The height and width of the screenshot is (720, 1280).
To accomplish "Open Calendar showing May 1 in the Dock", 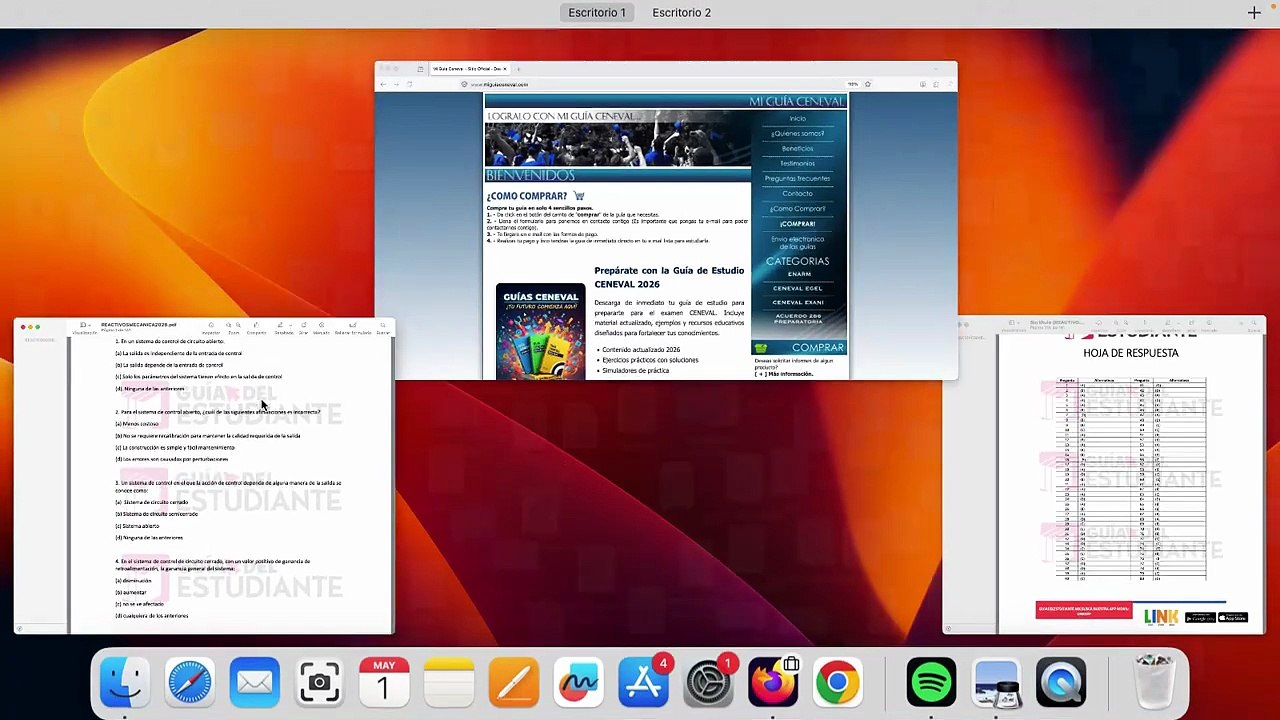I will click(384, 683).
